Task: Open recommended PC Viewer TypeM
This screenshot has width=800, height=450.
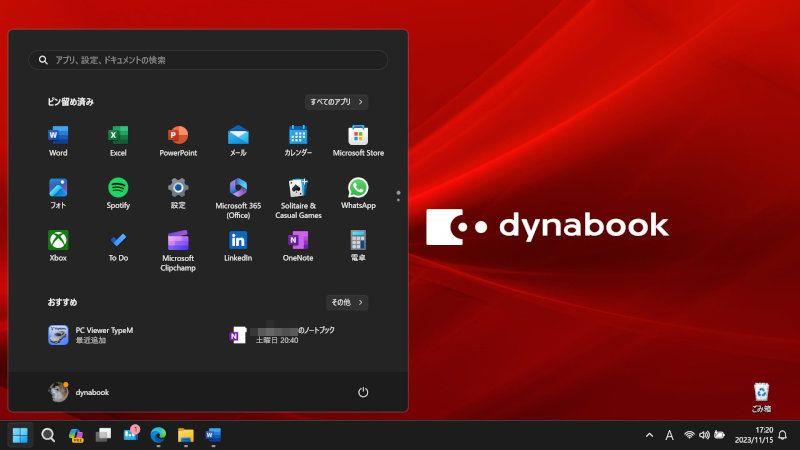Action: (92, 335)
